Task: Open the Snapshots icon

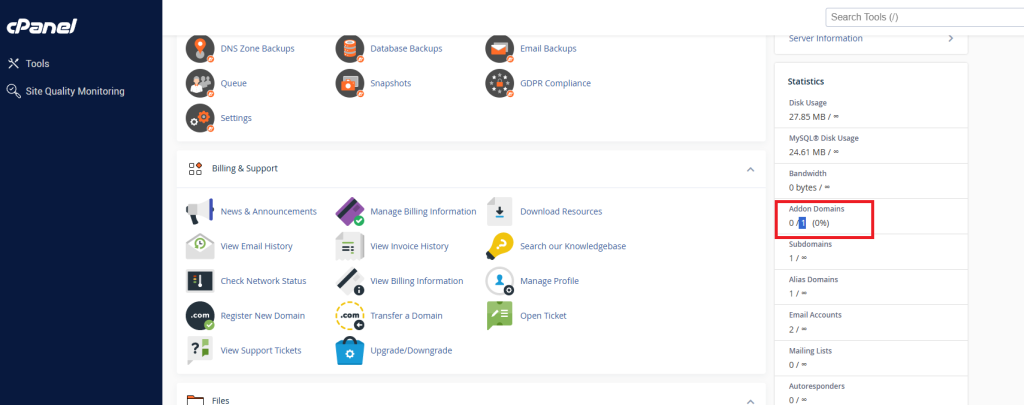Action: [x=349, y=83]
